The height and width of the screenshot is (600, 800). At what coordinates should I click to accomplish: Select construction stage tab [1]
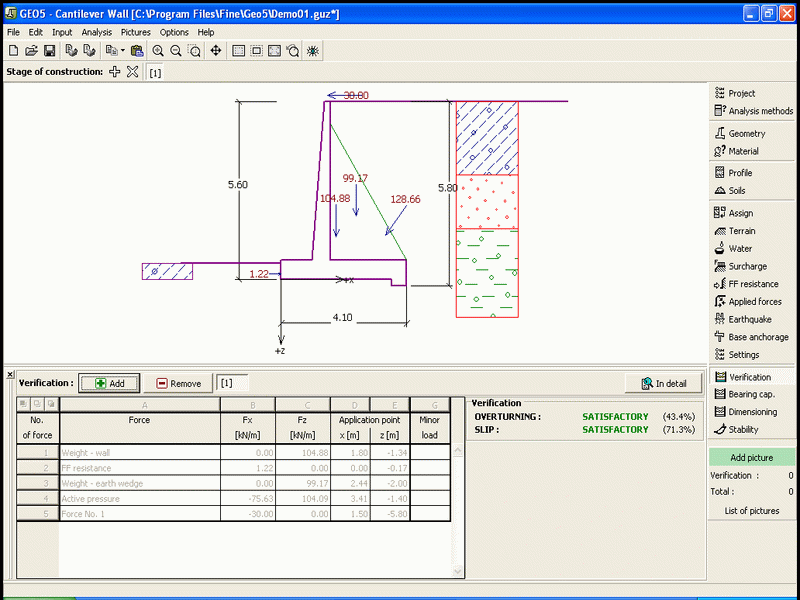pyautogui.click(x=156, y=73)
